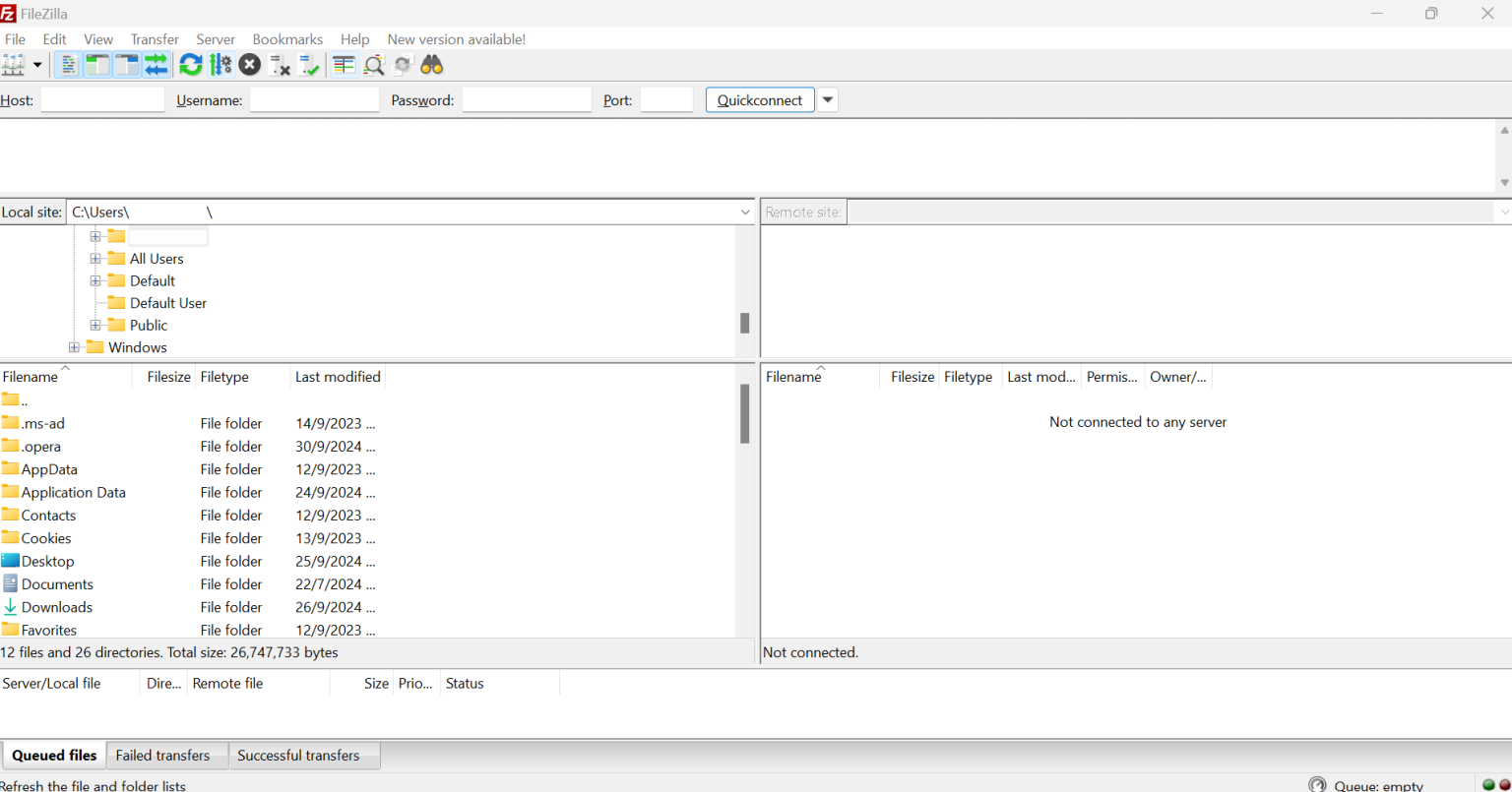Reconnect to the last used server
Image resolution: width=1512 pixels, height=792 pixels.
tap(308, 64)
